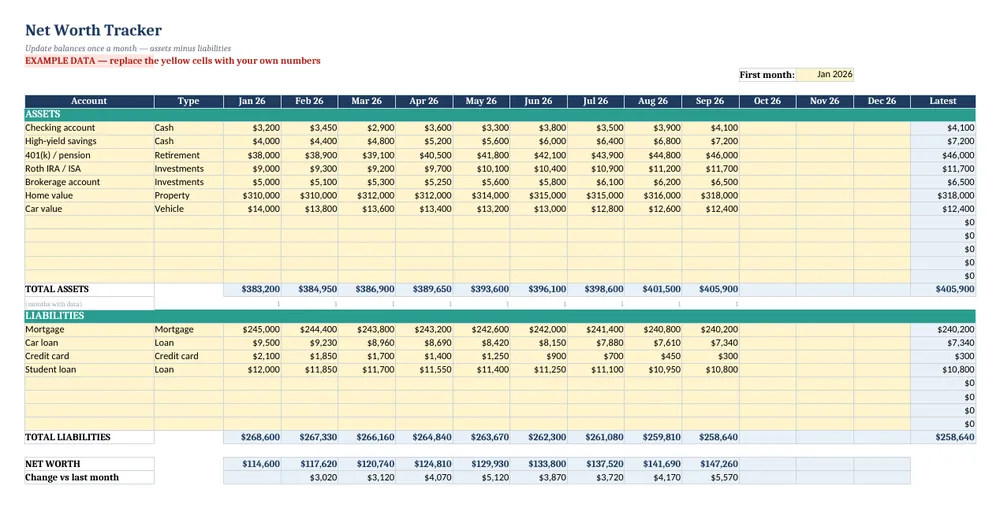Select total assets Jan 26 value $383,200
1000x508 pixels.
[253, 289]
